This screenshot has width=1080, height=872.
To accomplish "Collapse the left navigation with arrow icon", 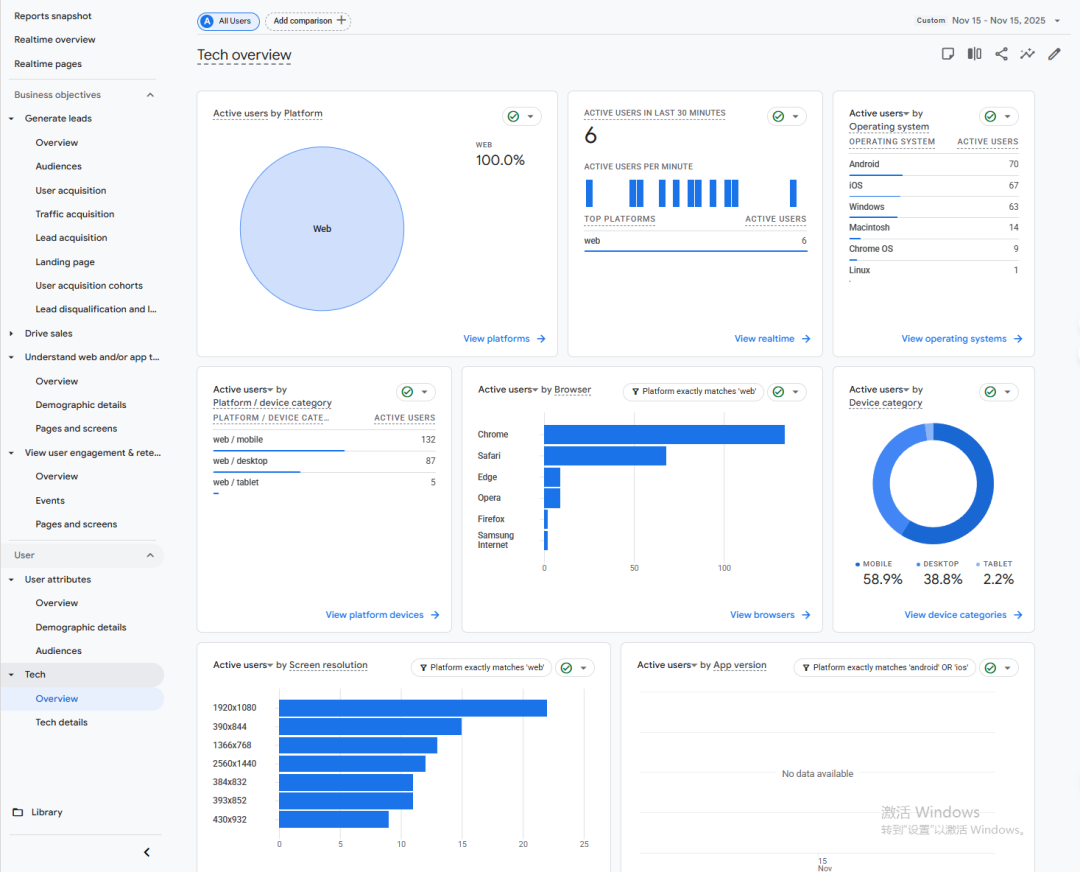I will tap(147, 852).
